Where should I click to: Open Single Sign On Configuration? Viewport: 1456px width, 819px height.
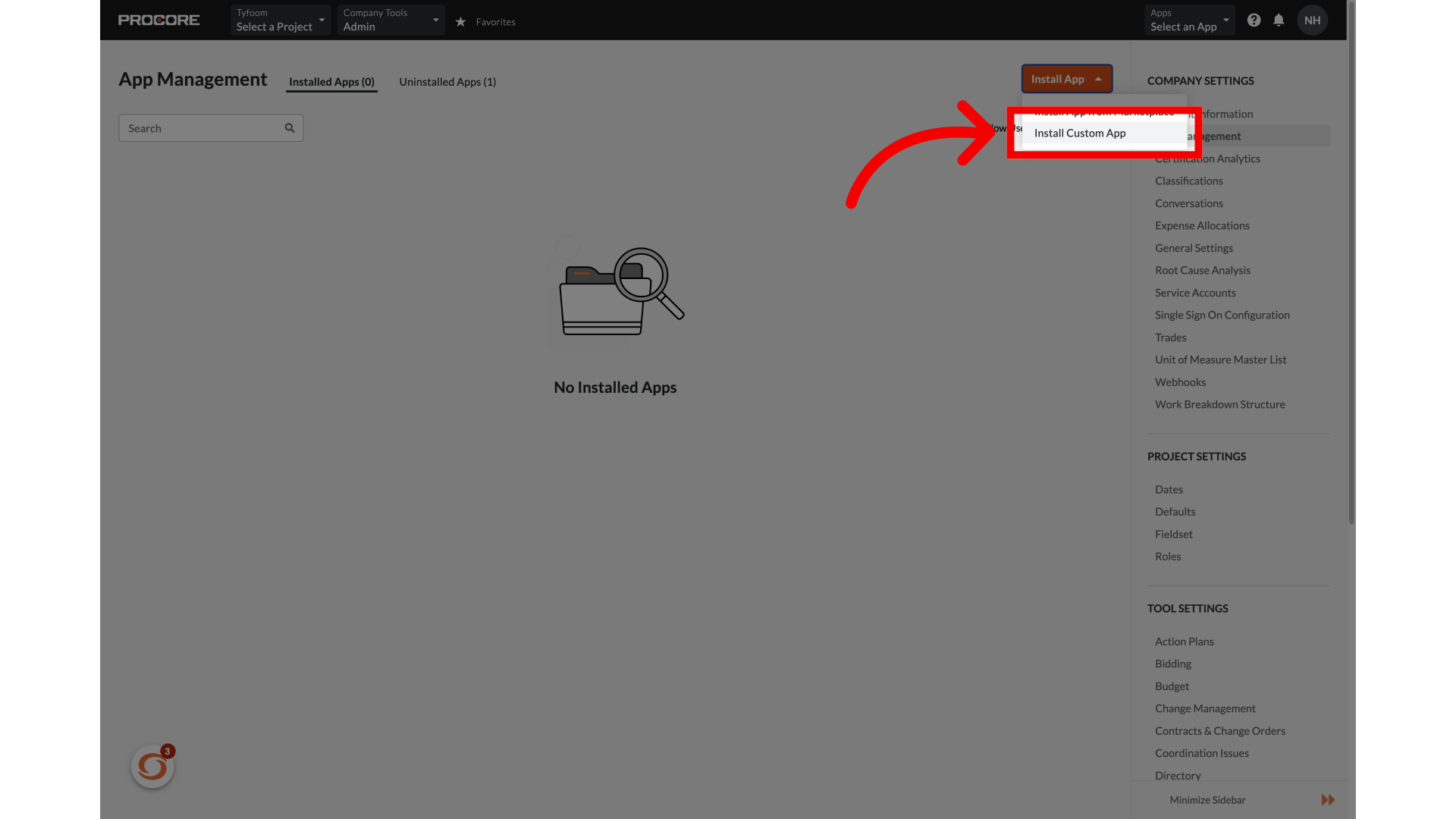(x=1222, y=315)
